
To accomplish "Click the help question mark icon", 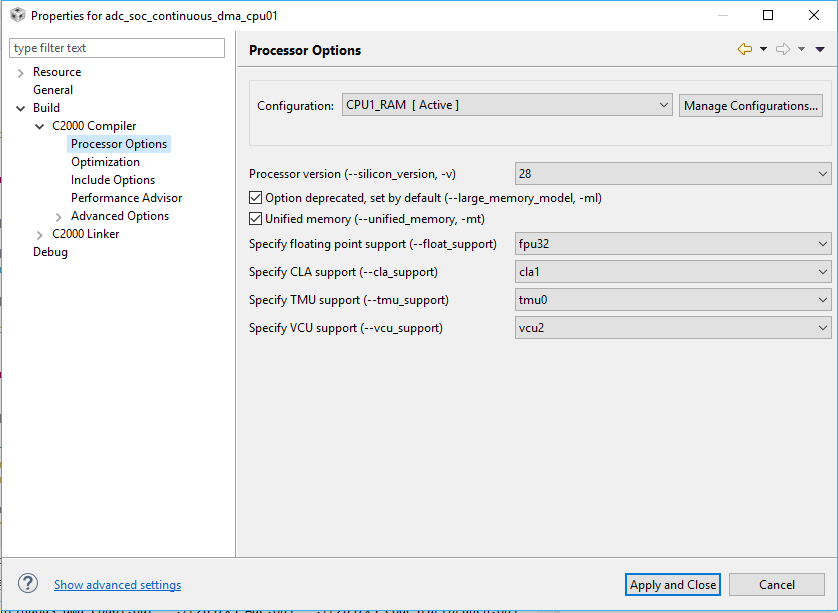I will pyautogui.click(x=28, y=584).
